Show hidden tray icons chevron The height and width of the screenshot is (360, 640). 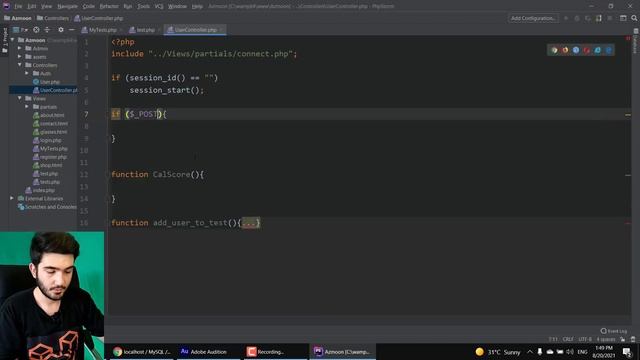pos(530,352)
